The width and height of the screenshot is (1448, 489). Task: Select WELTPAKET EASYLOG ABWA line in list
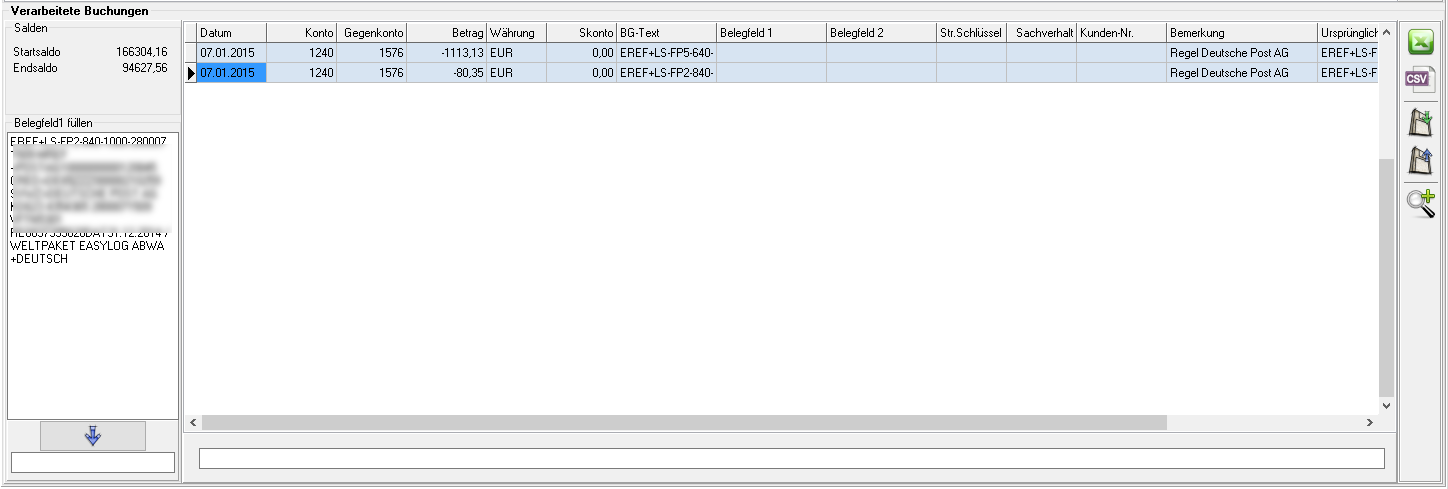point(87,246)
